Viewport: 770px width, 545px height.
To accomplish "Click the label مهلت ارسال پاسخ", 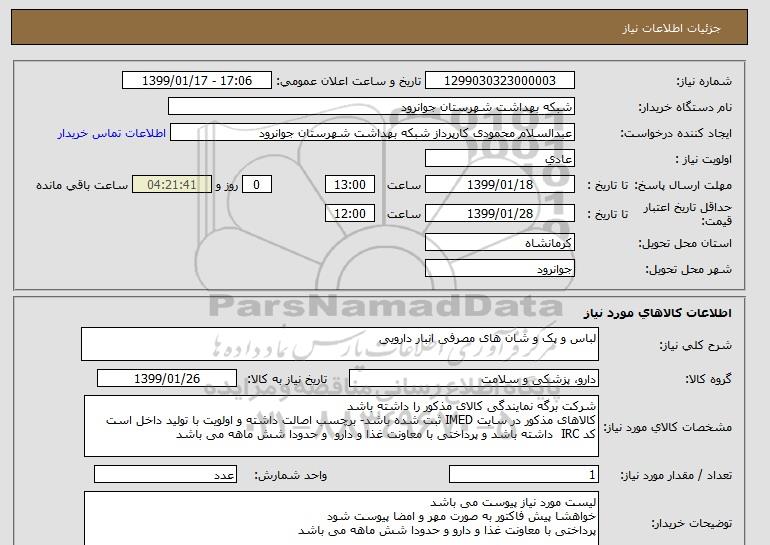I will click(x=683, y=185).
